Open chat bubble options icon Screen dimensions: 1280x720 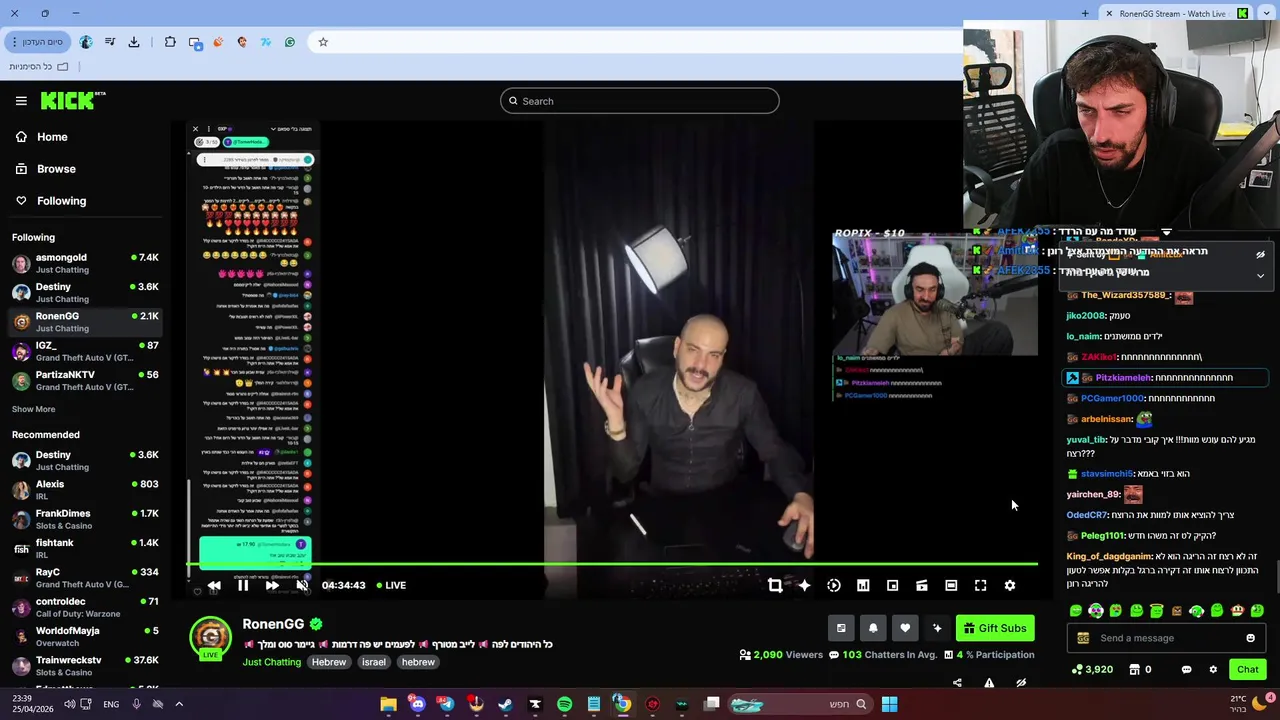[x=1186, y=670]
